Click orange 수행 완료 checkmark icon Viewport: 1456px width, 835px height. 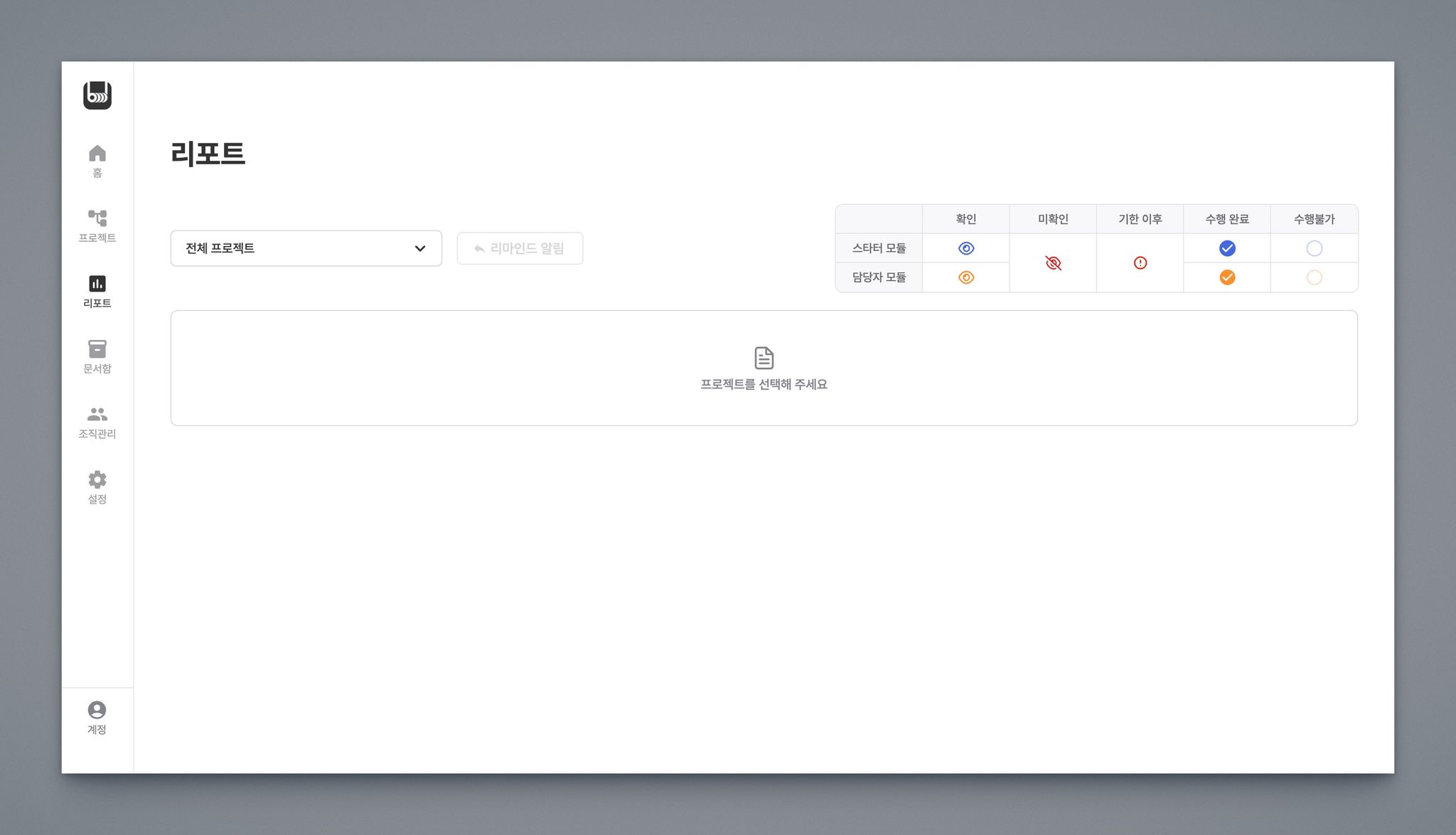[1227, 277]
